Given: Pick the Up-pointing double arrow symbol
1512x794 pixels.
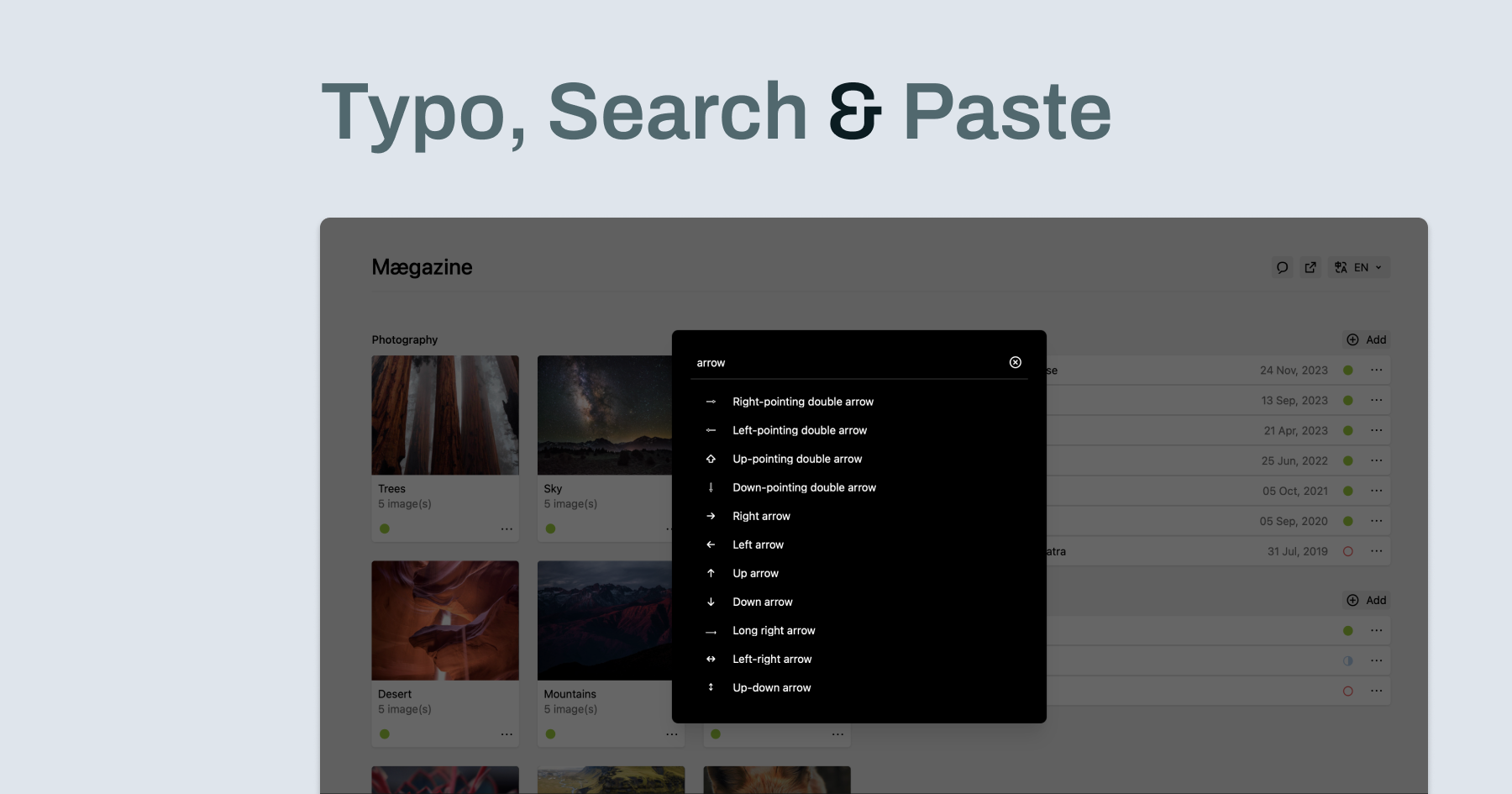Looking at the screenshot, I should click(x=796, y=459).
